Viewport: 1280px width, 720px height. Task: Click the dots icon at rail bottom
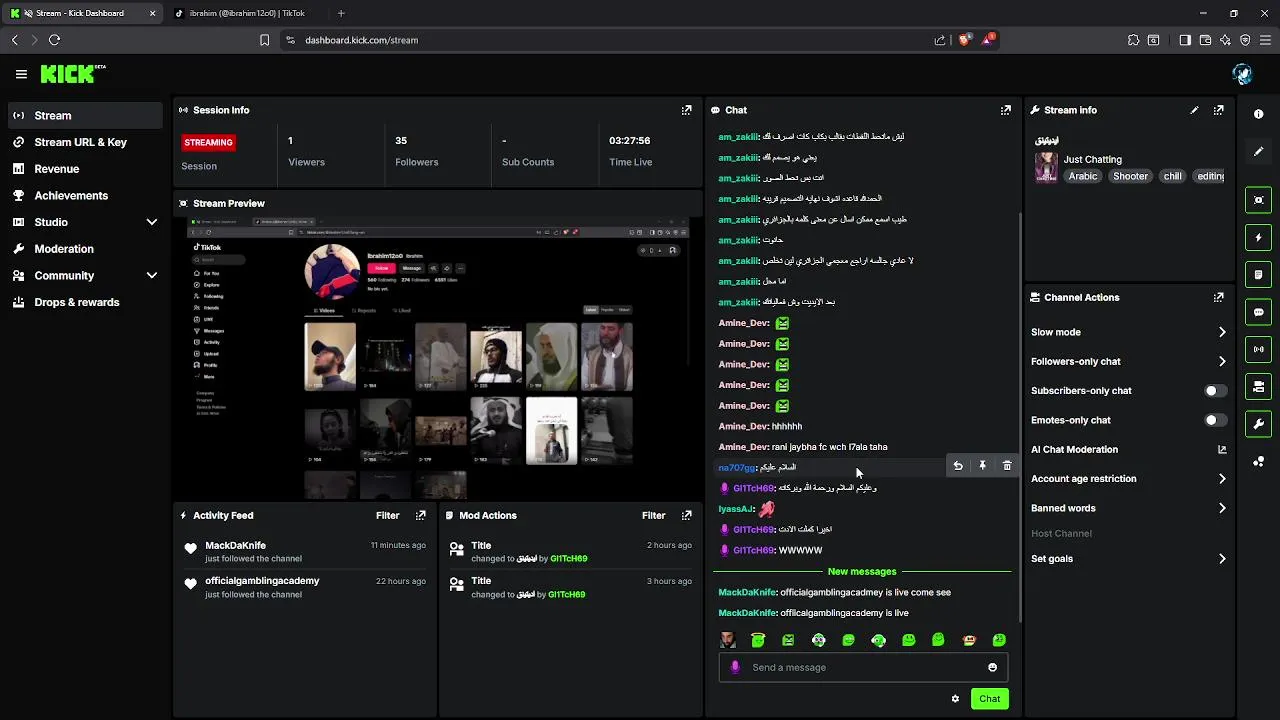(x=1258, y=461)
